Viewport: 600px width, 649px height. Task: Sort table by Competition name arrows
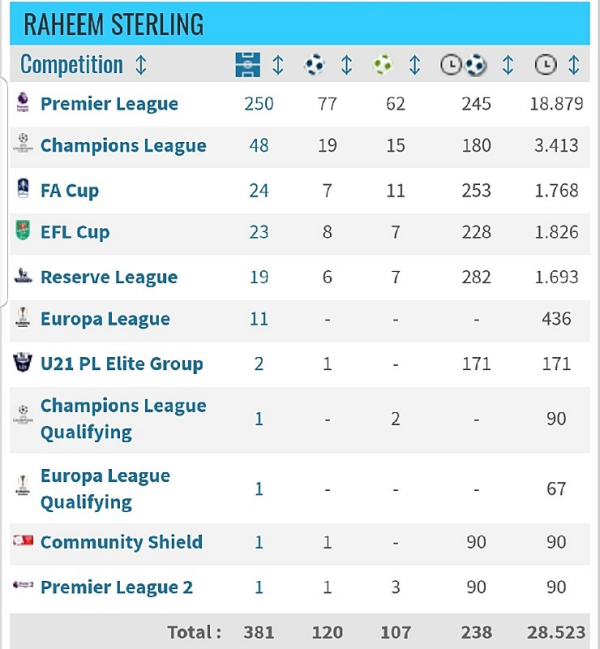(x=141, y=65)
